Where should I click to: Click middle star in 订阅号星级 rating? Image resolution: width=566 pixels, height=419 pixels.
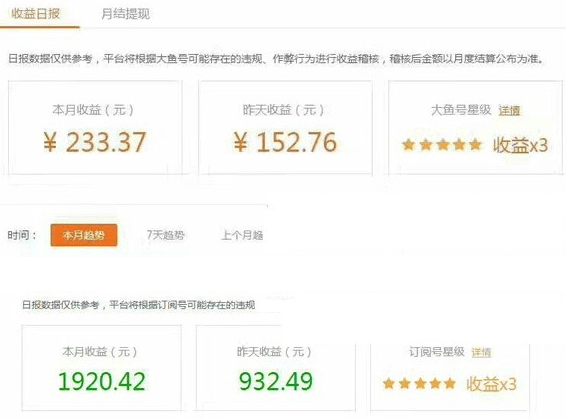(x=420, y=383)
